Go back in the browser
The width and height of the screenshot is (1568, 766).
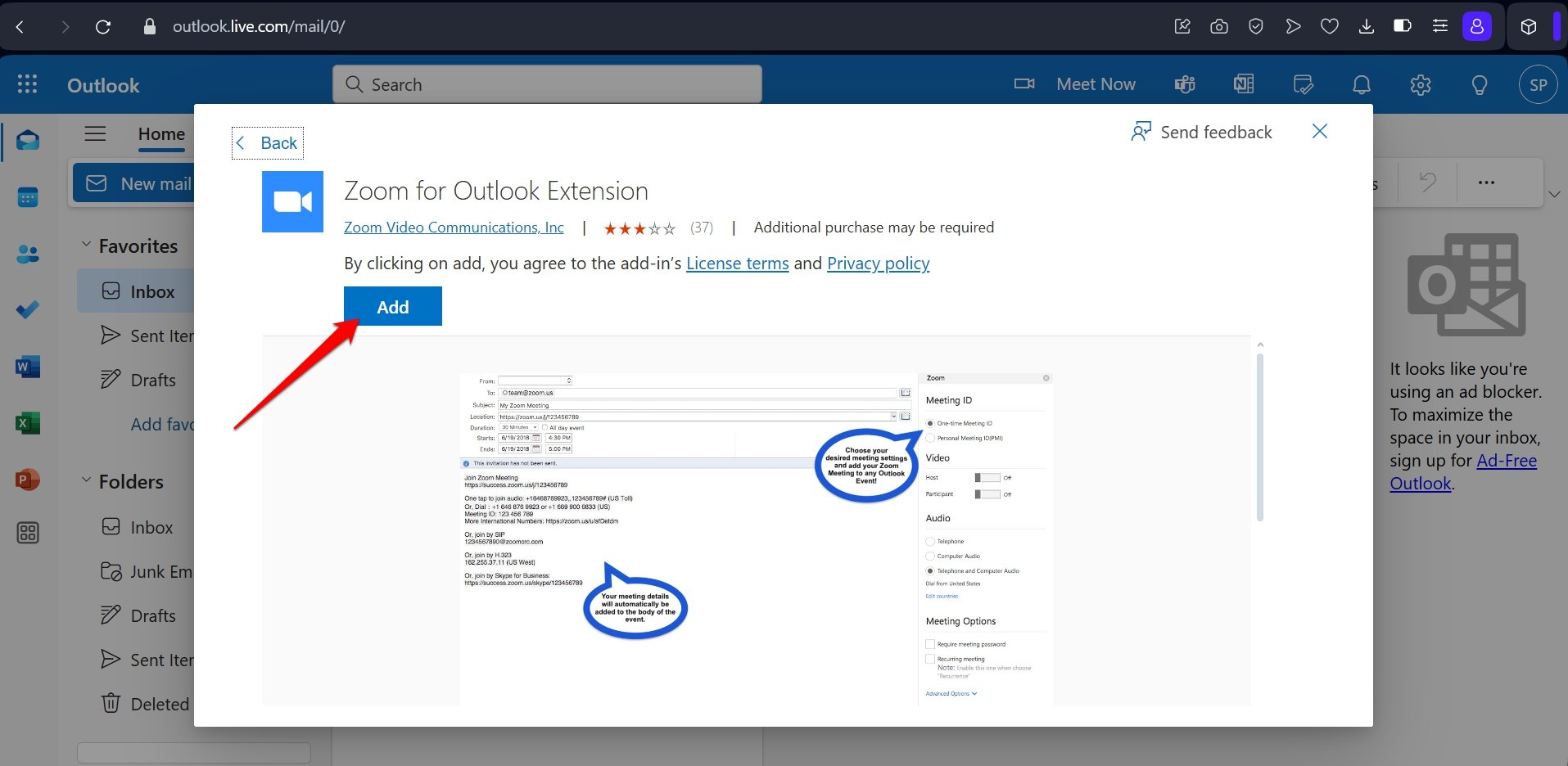tap(20, 27)
